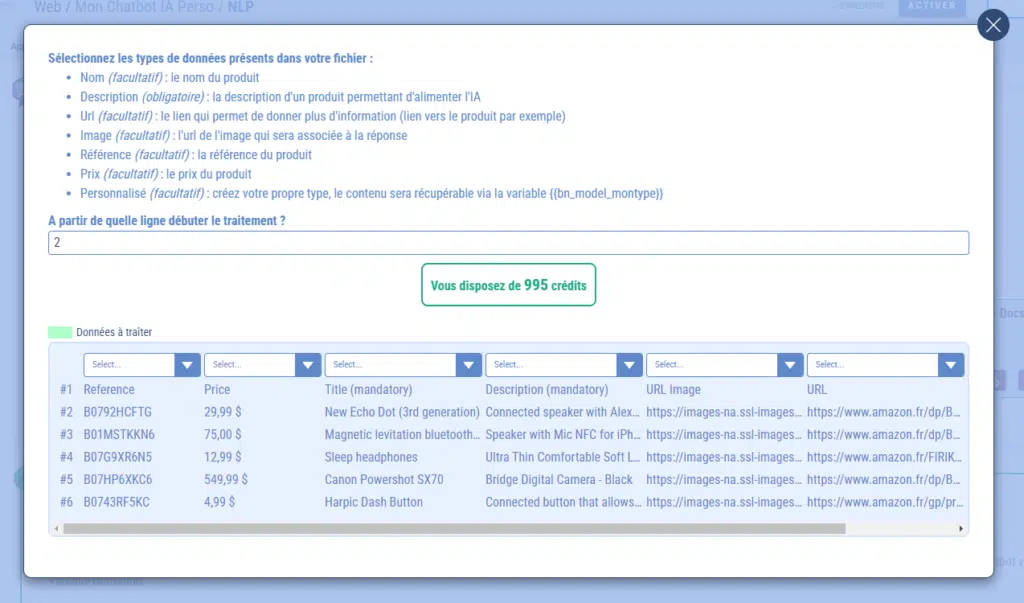The image size is (1024, 603).
Task: Open the dropdown above the Price column
Action: coord(262,365)
